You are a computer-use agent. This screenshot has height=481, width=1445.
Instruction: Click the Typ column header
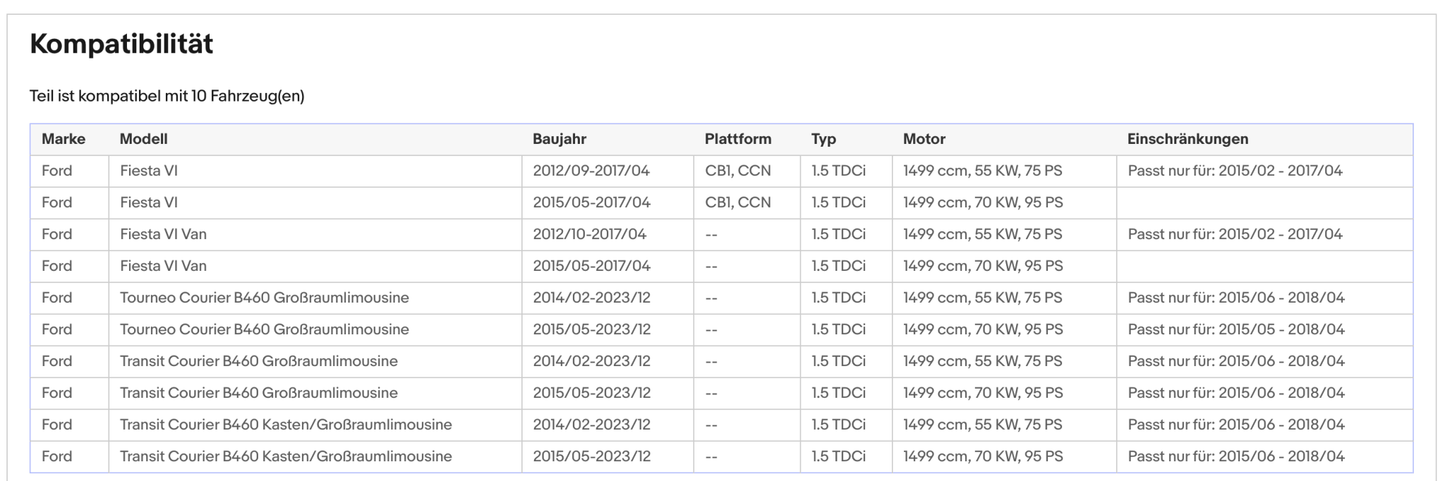tap(824, 139)
